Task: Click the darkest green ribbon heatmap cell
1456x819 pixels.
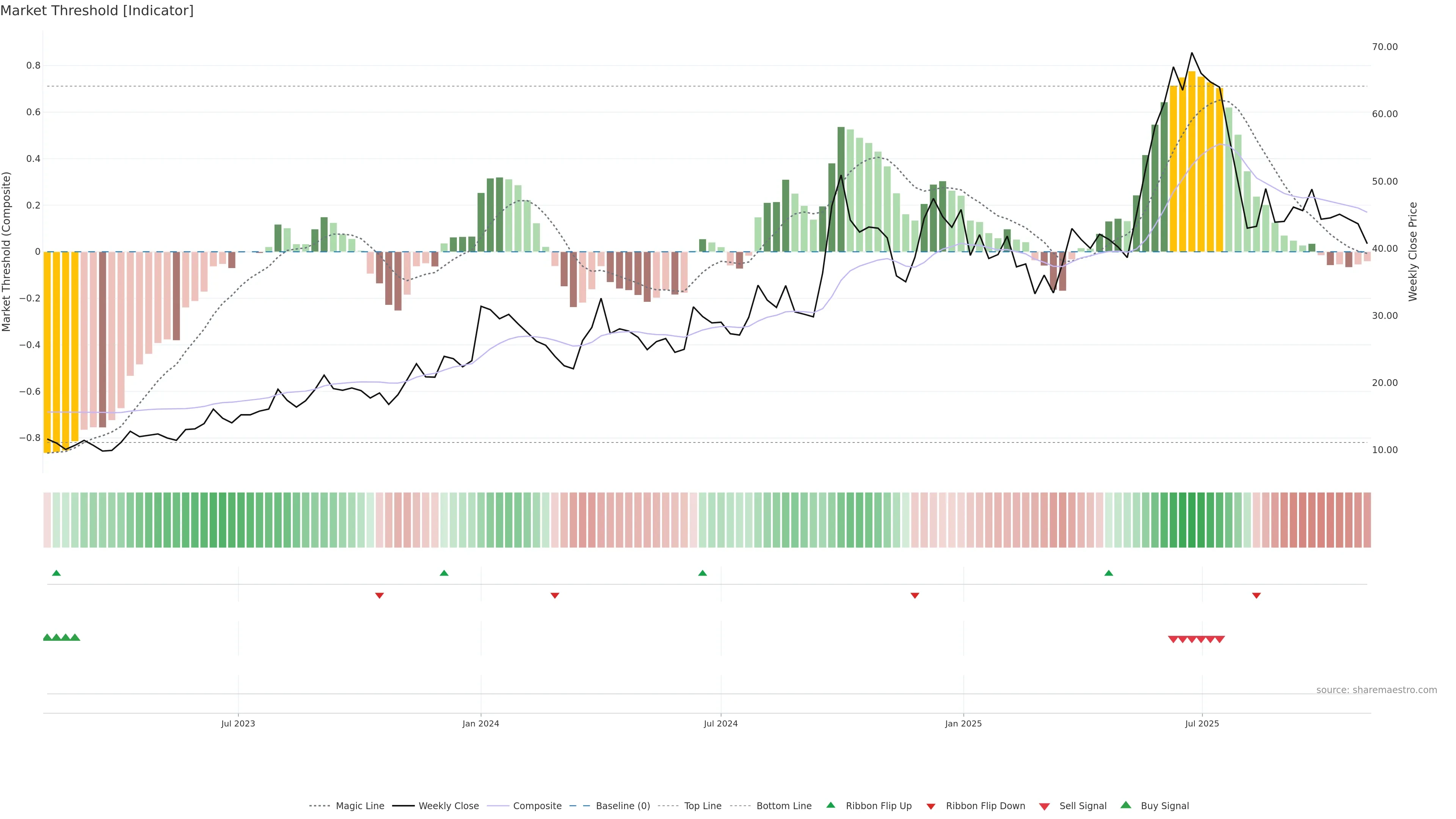Action: (x=1191, y=519)
